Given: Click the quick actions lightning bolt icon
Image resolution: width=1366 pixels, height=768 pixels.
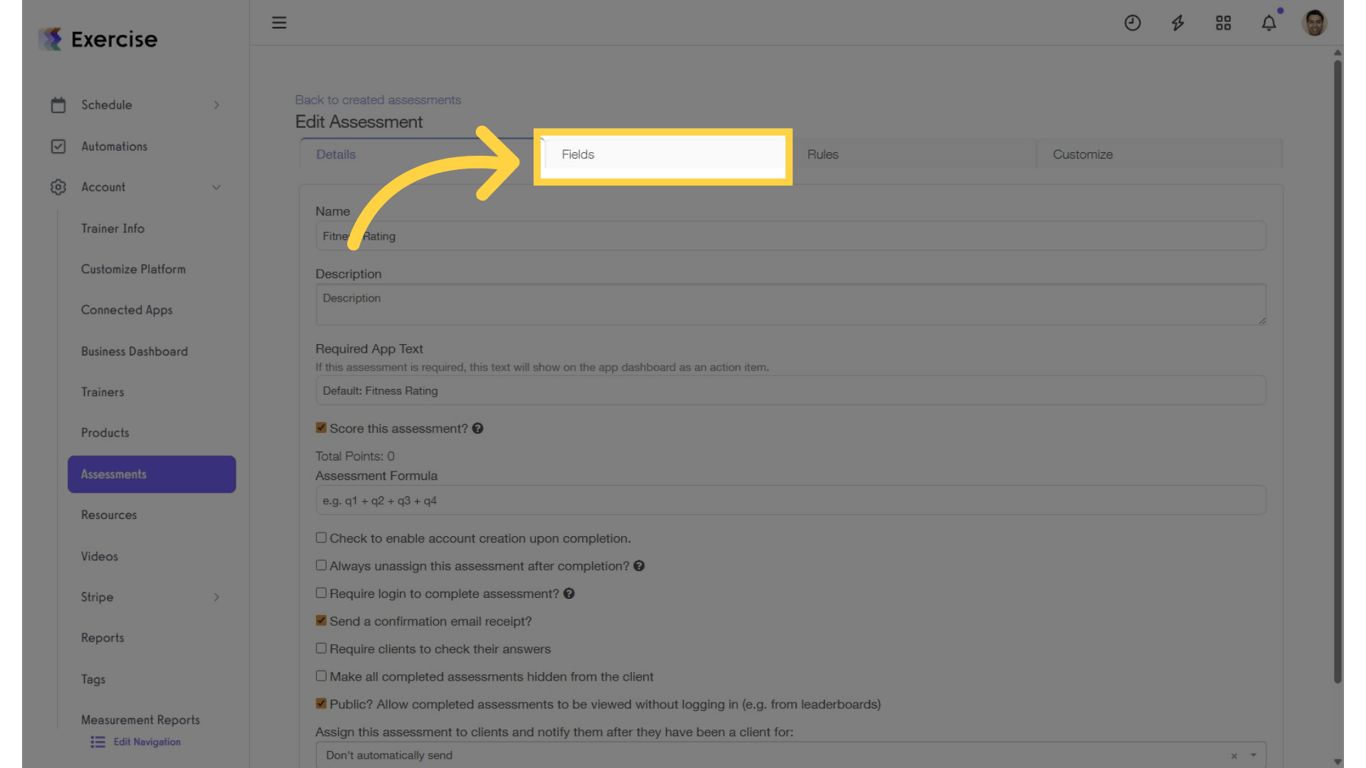Looking at the screenshot, I should pos(1177,22).
